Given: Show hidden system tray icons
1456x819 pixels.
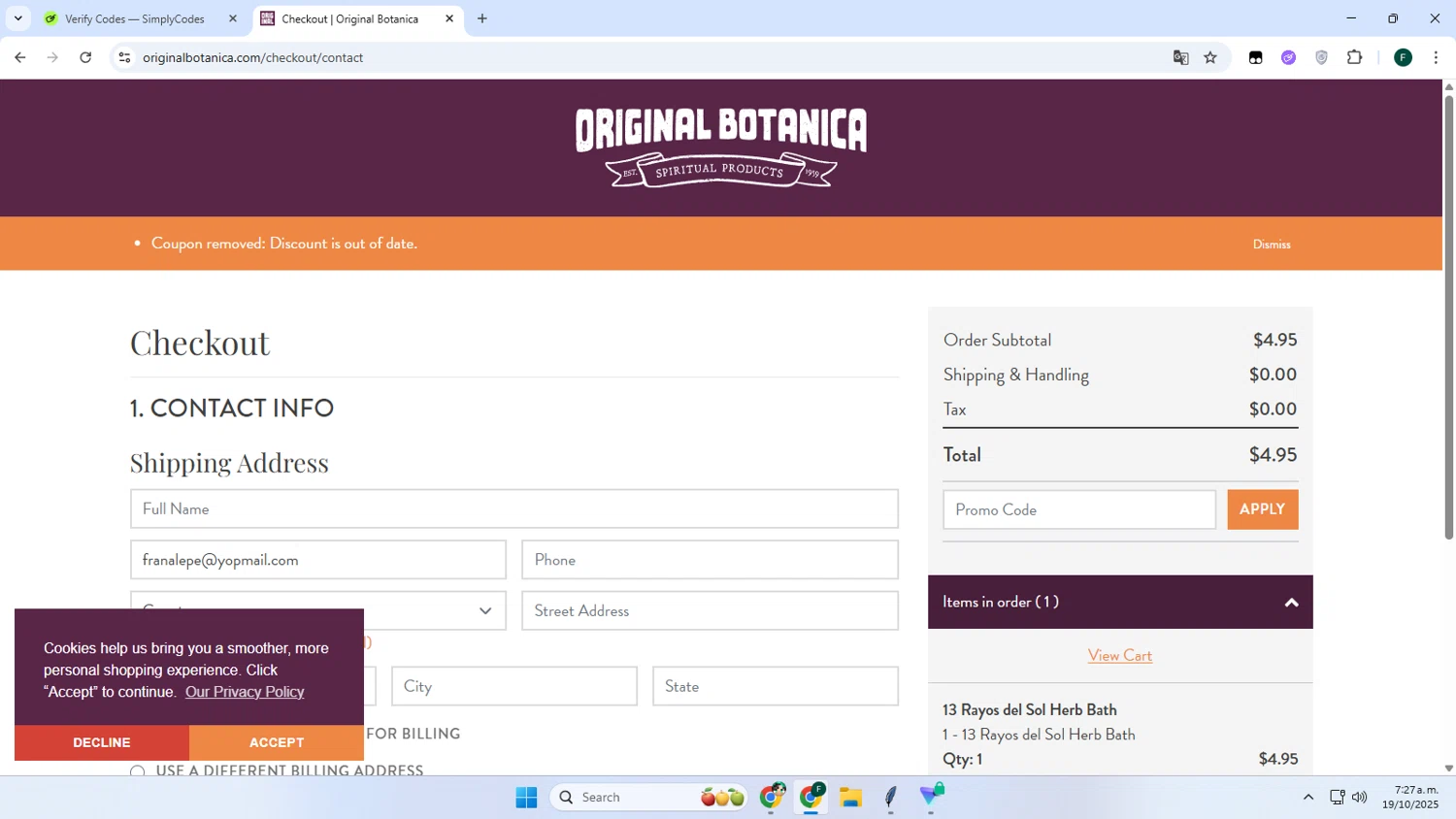Looking at the screenshot, I should click(x=1308, y=798).
